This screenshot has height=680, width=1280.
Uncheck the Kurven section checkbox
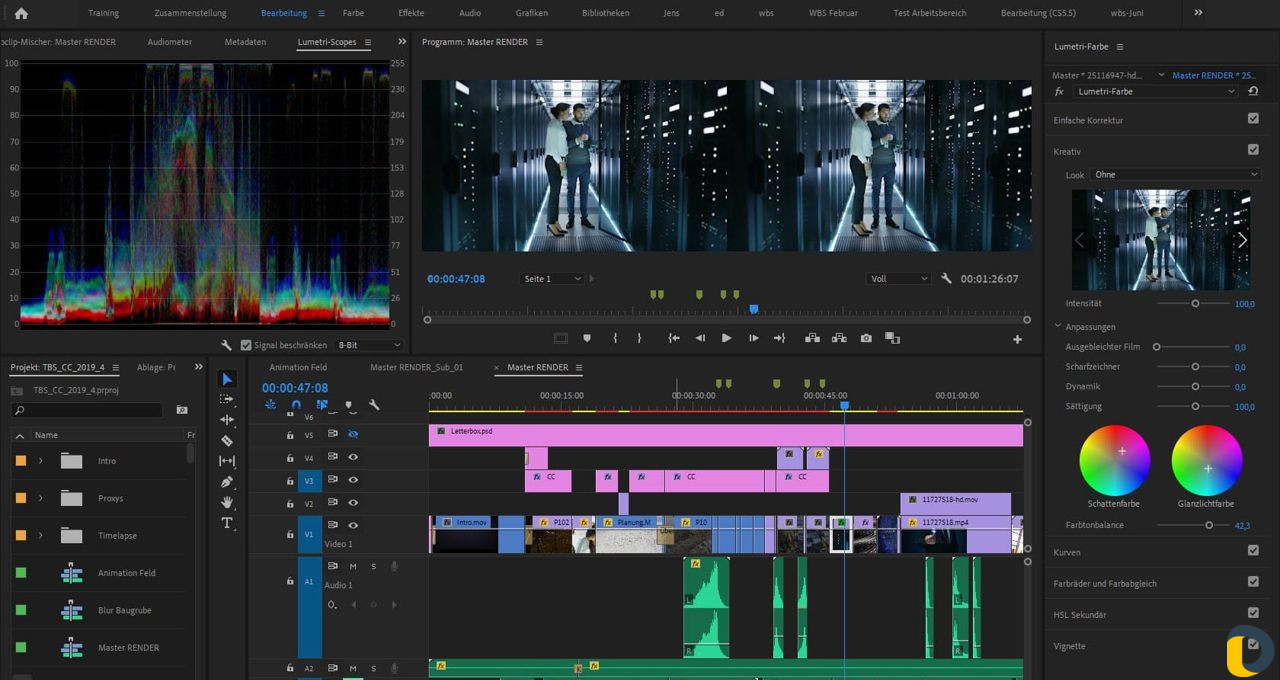[1253, 550]
